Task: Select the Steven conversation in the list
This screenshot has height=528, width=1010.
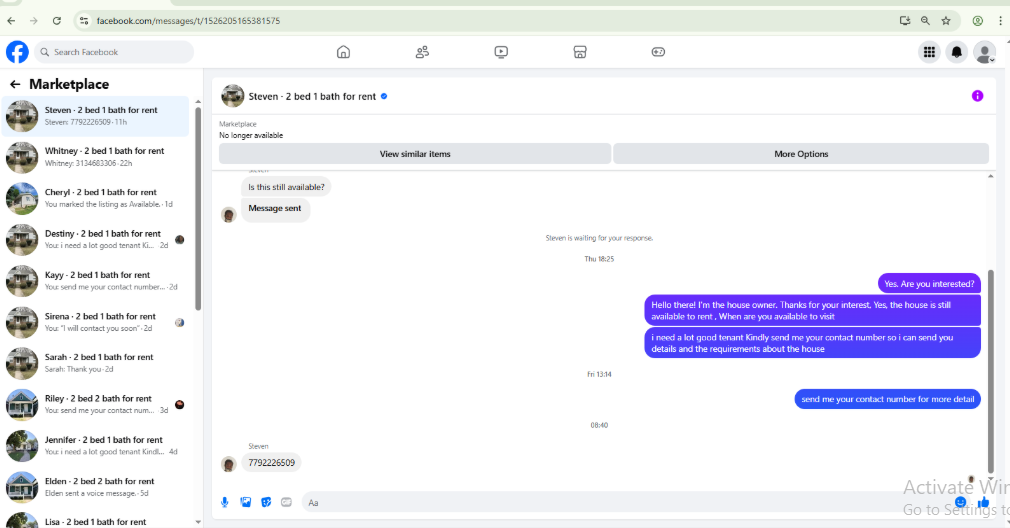Action: tap(97, 116)
